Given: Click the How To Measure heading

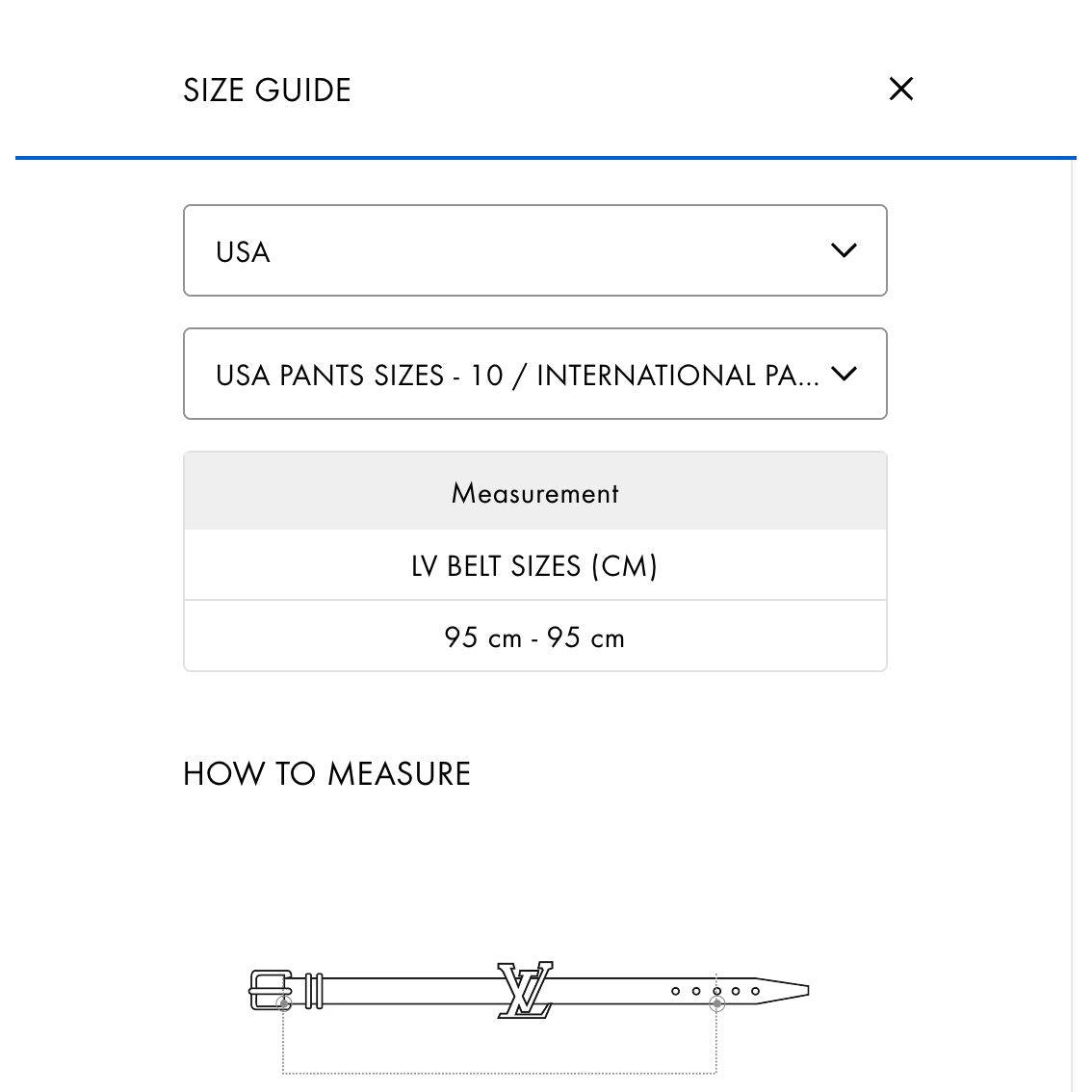Looking at the screenshot, I should coord(326,774).
